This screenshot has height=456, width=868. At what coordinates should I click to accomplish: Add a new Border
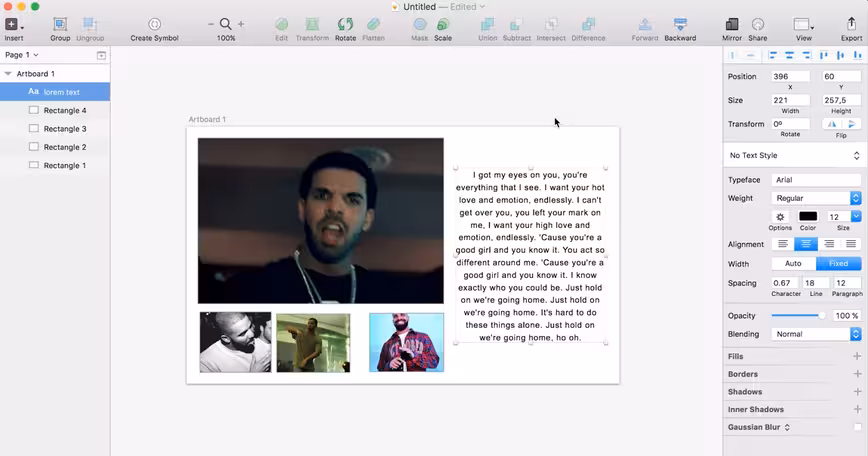[x=857, y=374]
